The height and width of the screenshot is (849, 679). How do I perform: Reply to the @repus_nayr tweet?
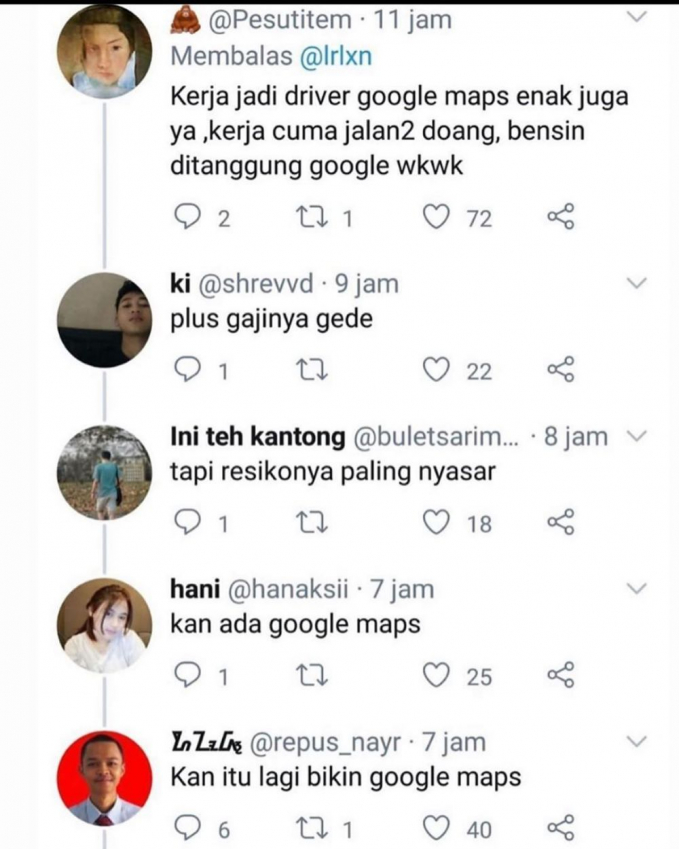(188, 828)
